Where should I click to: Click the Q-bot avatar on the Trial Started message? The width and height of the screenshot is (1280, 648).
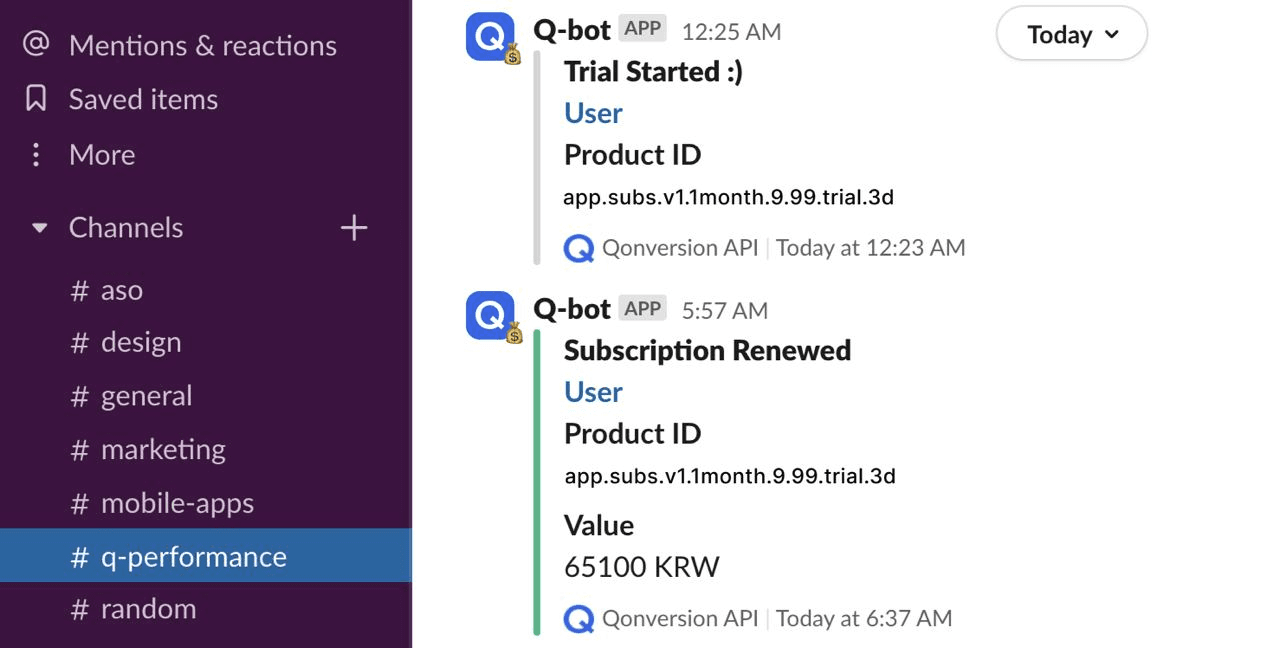[x=489, y=37]
